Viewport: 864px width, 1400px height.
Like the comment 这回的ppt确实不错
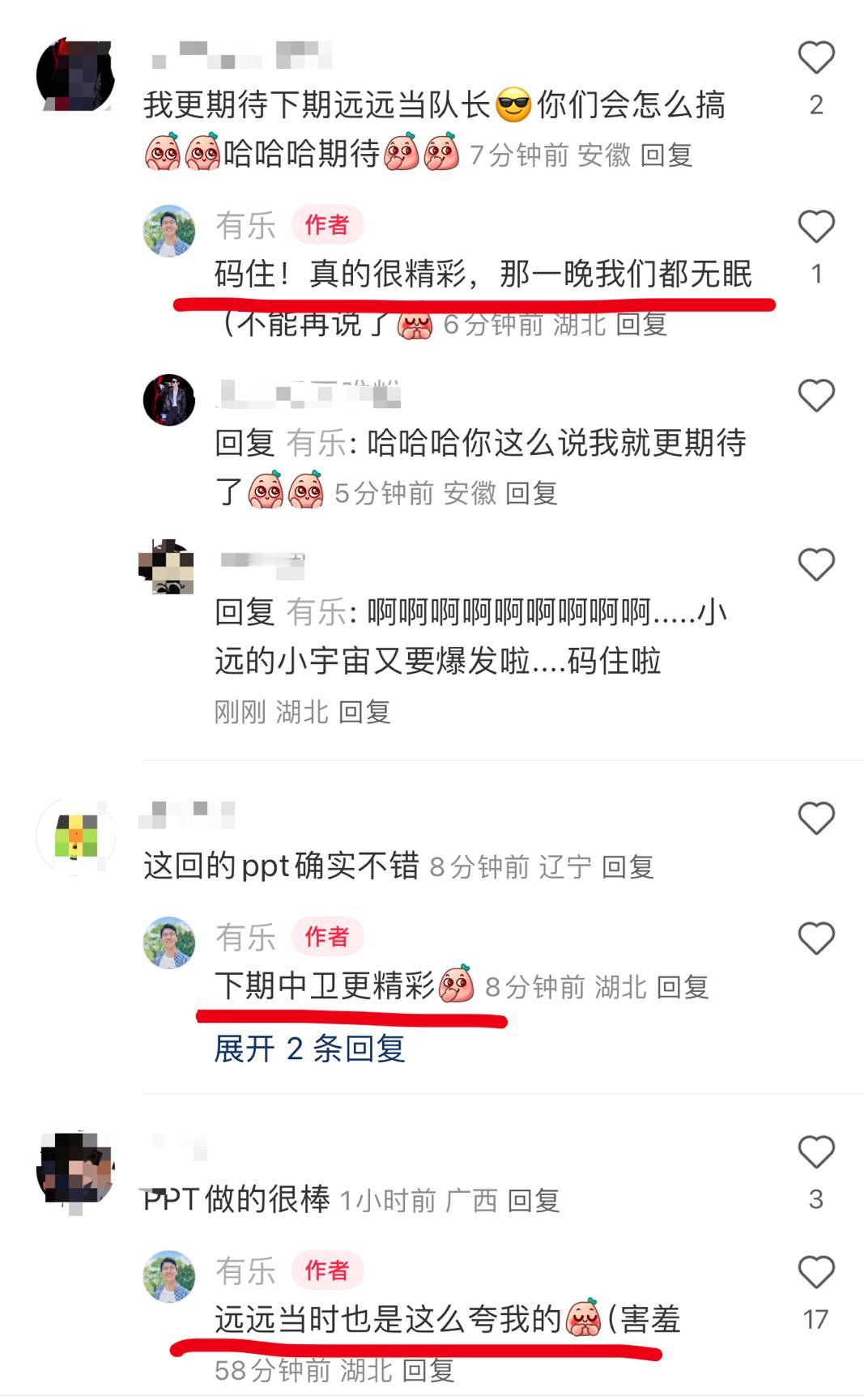815,819
